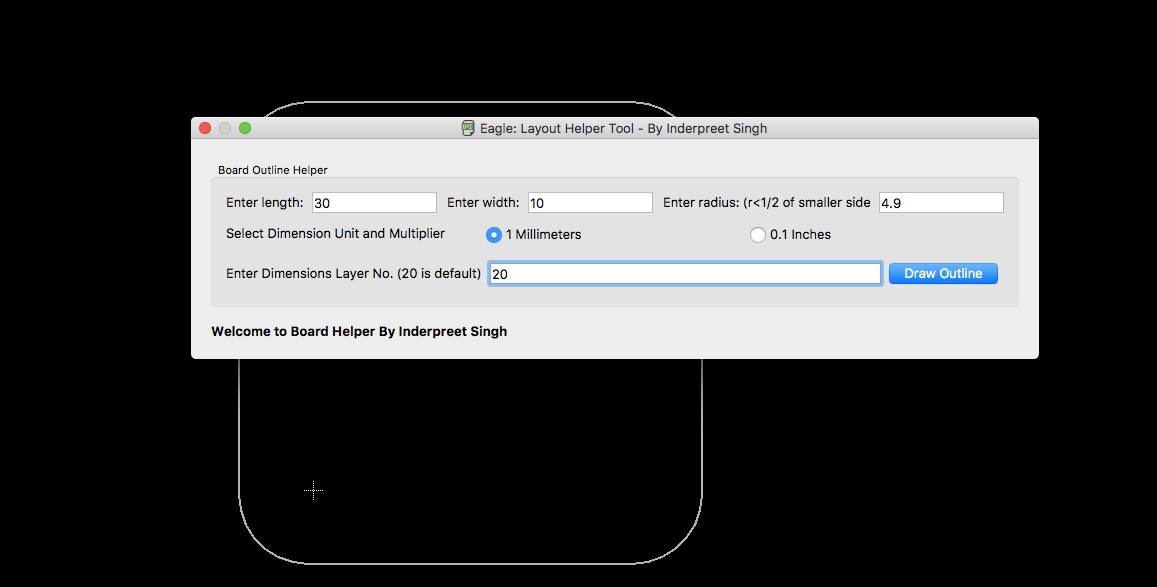1157x587 pixels.
Task: Click the 'Enter Dimensions Layer No.' label
Action: [x=353, y=274]
